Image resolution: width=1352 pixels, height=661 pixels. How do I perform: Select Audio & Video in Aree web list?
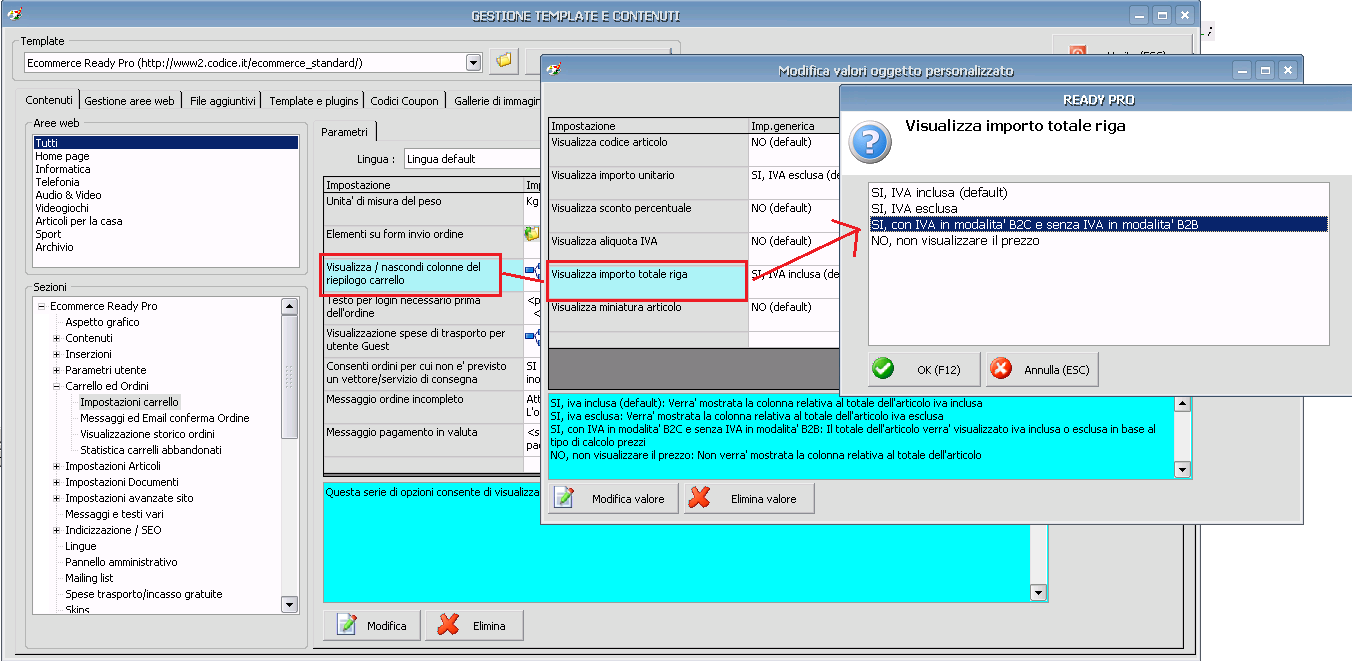coord(166,195)
